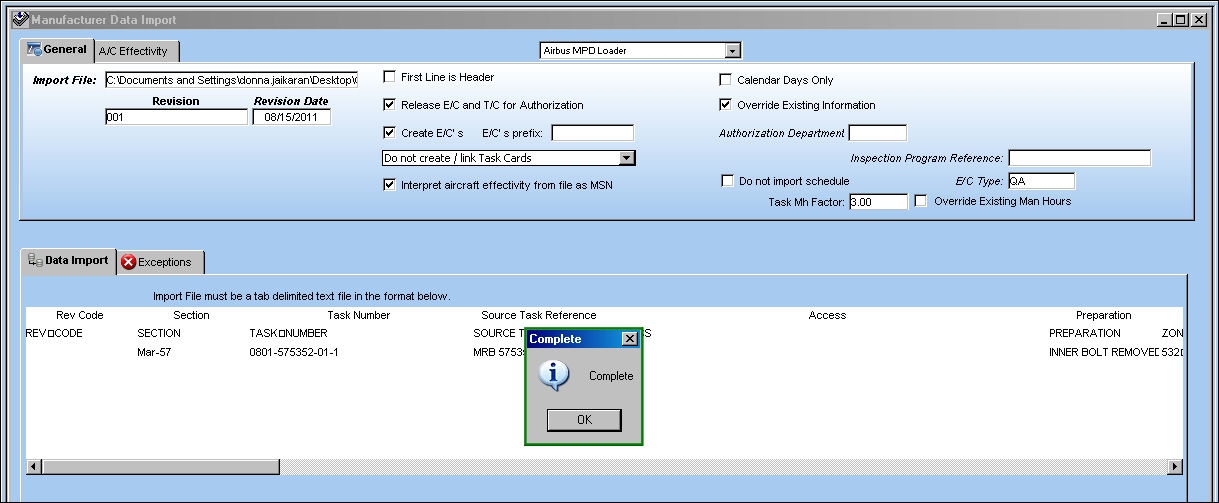Click the Manufacturer Data Import title bar icon
The width and height of the screenshot is (1219, 503).
(19, 19)
